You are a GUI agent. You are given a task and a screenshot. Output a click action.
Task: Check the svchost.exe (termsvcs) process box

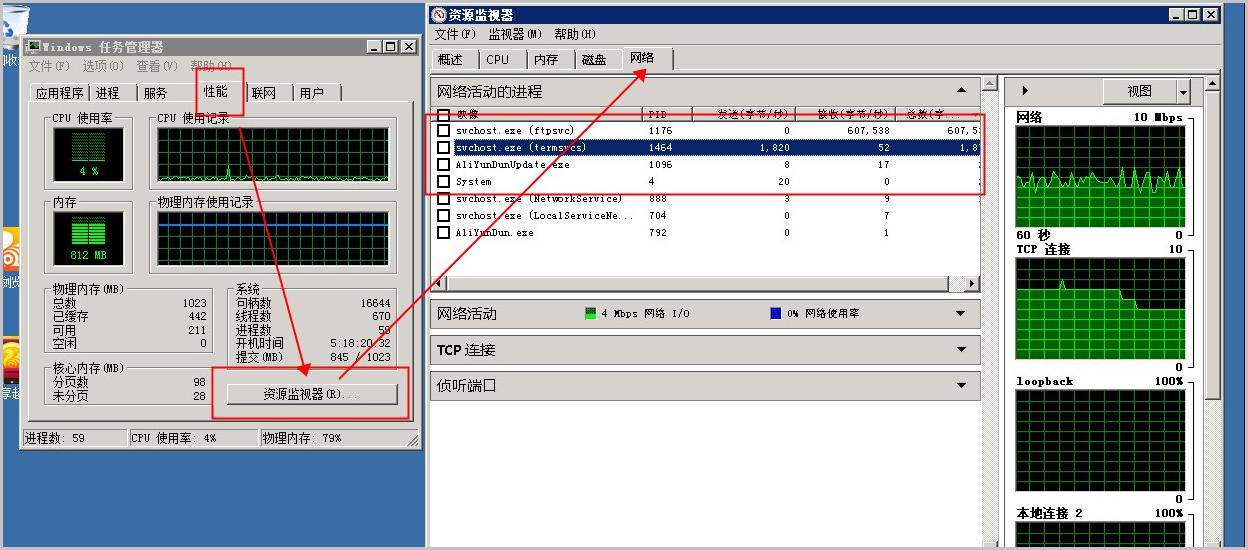[444, 148]
